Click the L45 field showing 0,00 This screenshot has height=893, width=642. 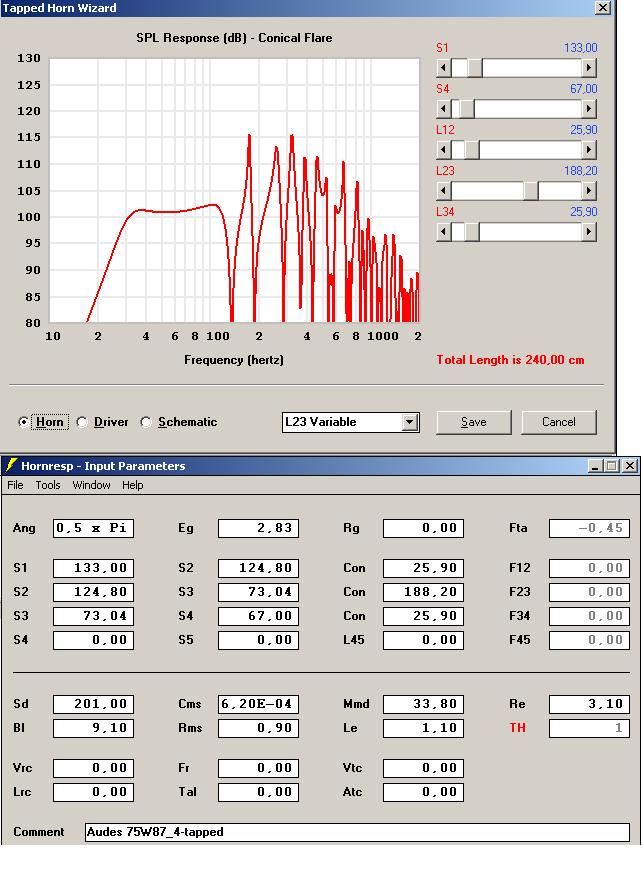coord(423,640)
